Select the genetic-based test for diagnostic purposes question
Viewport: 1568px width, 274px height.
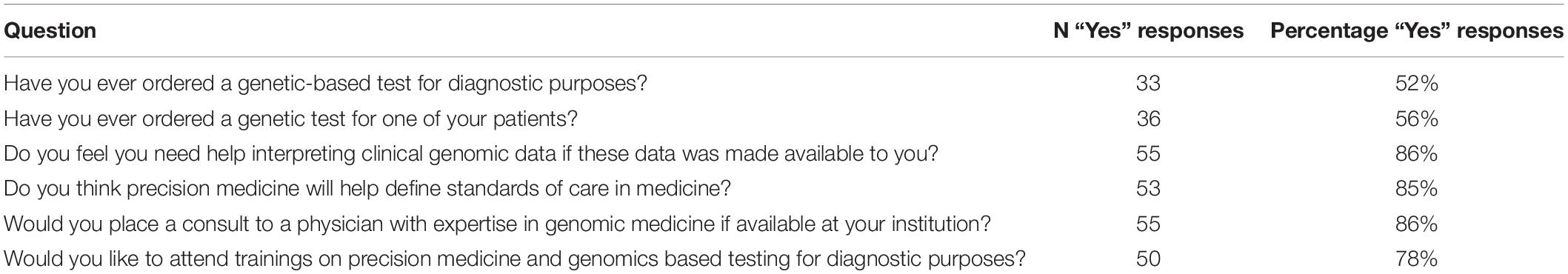click(x=326, y=84)
